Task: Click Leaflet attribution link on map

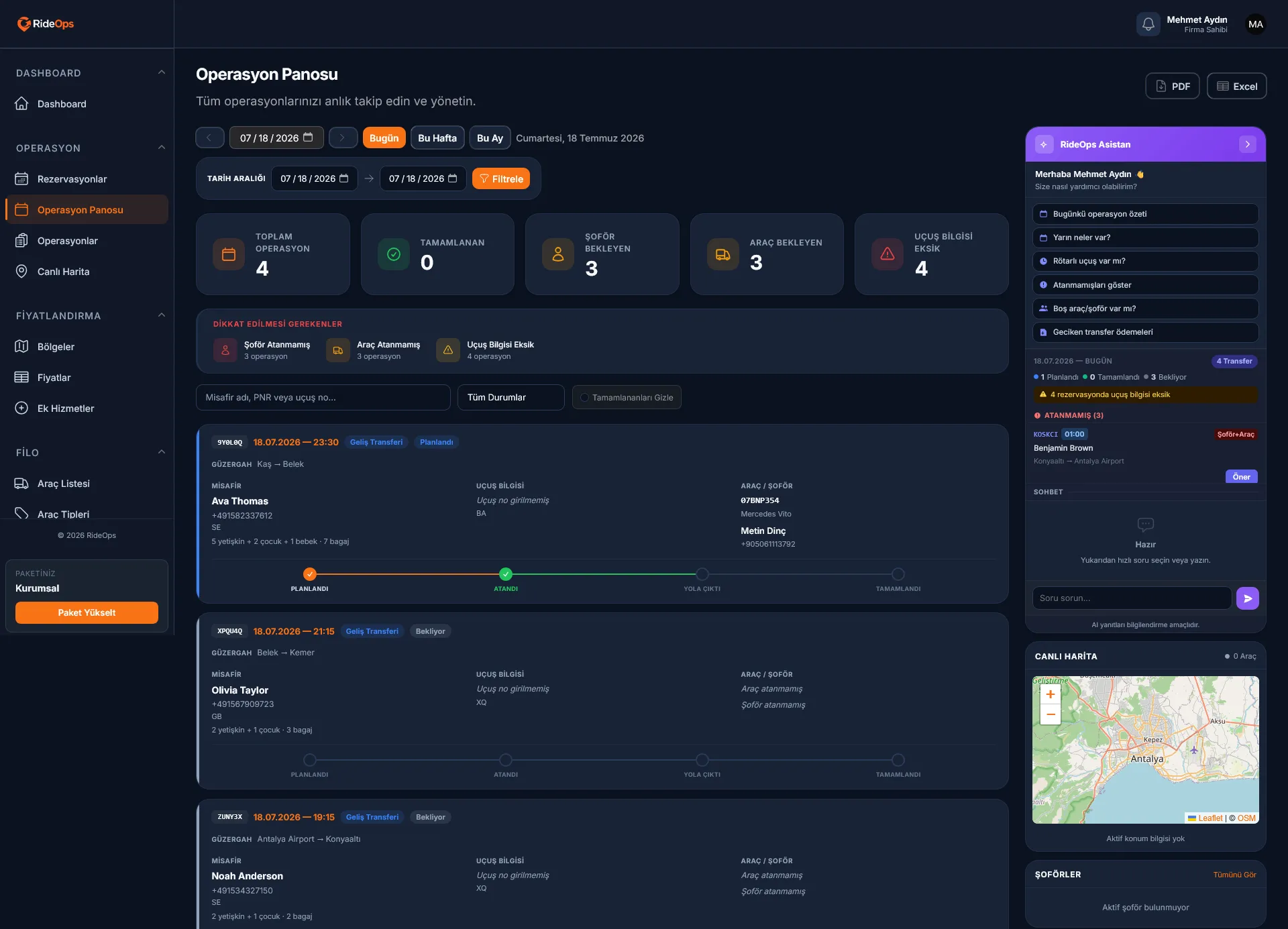Action: (x=1210, y=818)
